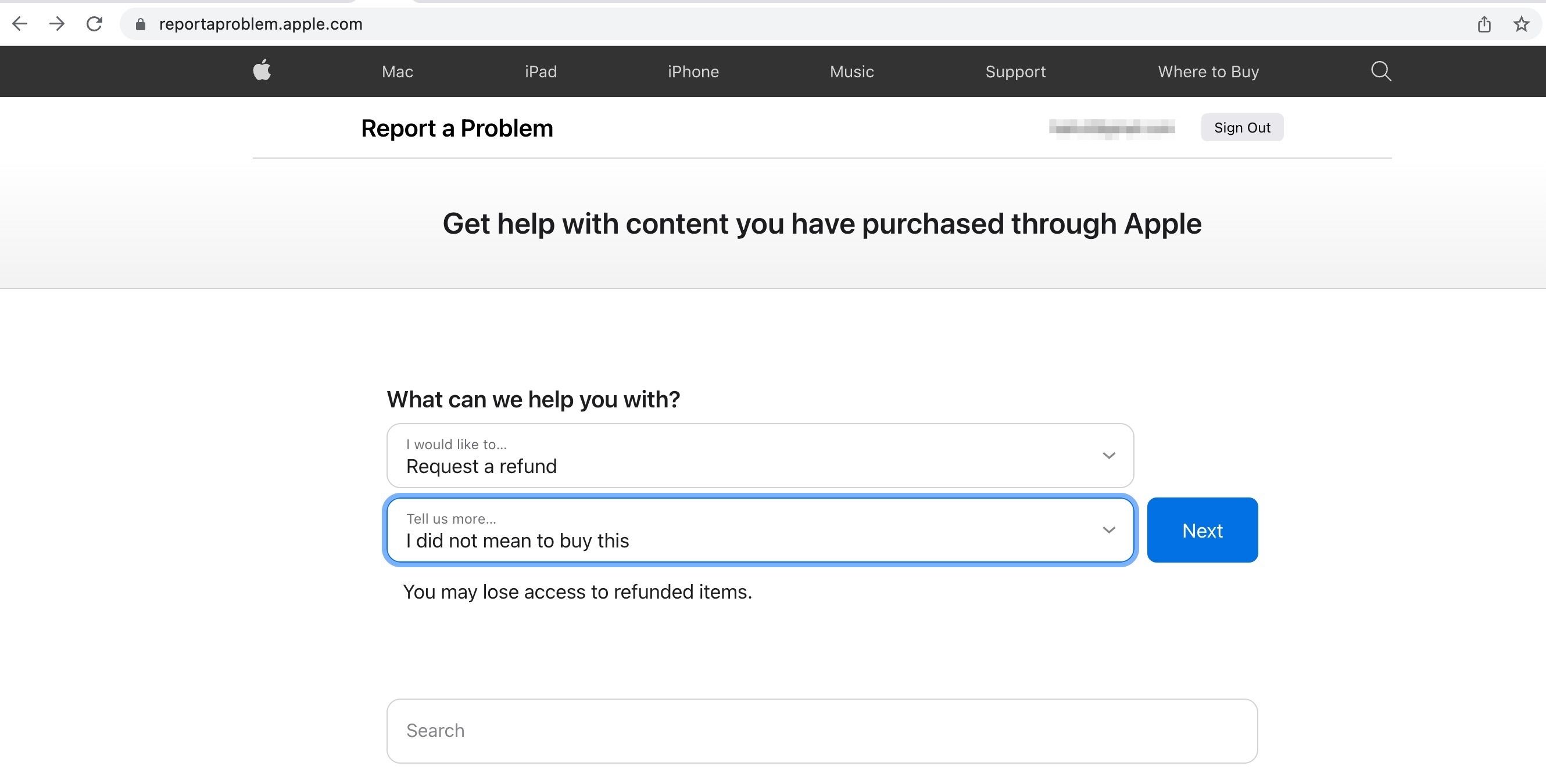This screenshot has height=784, width=1546.
Task: Expand the 'Tell us more...' dropdown
Action: [760, 530]
